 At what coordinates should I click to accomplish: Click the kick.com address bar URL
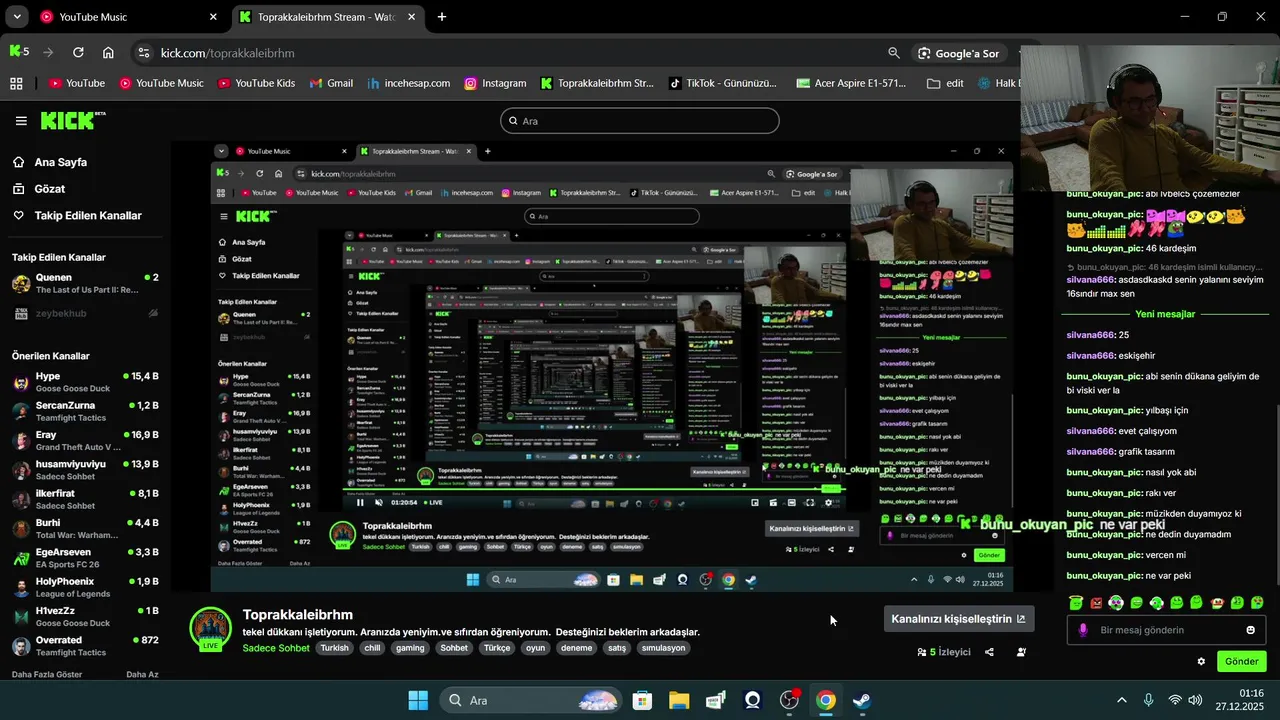point(228,53)
